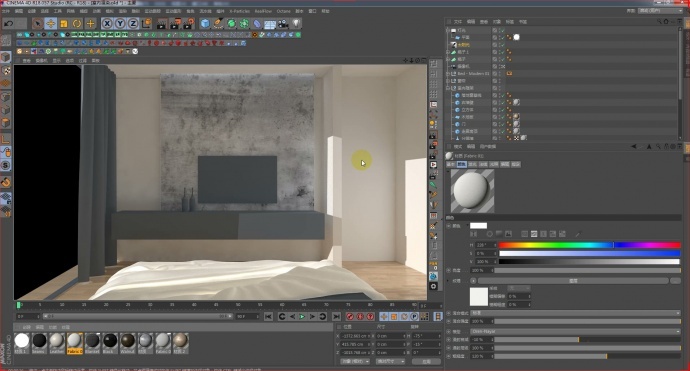
Task: Adjust the value V slider
Action: (x=589, y=261)
